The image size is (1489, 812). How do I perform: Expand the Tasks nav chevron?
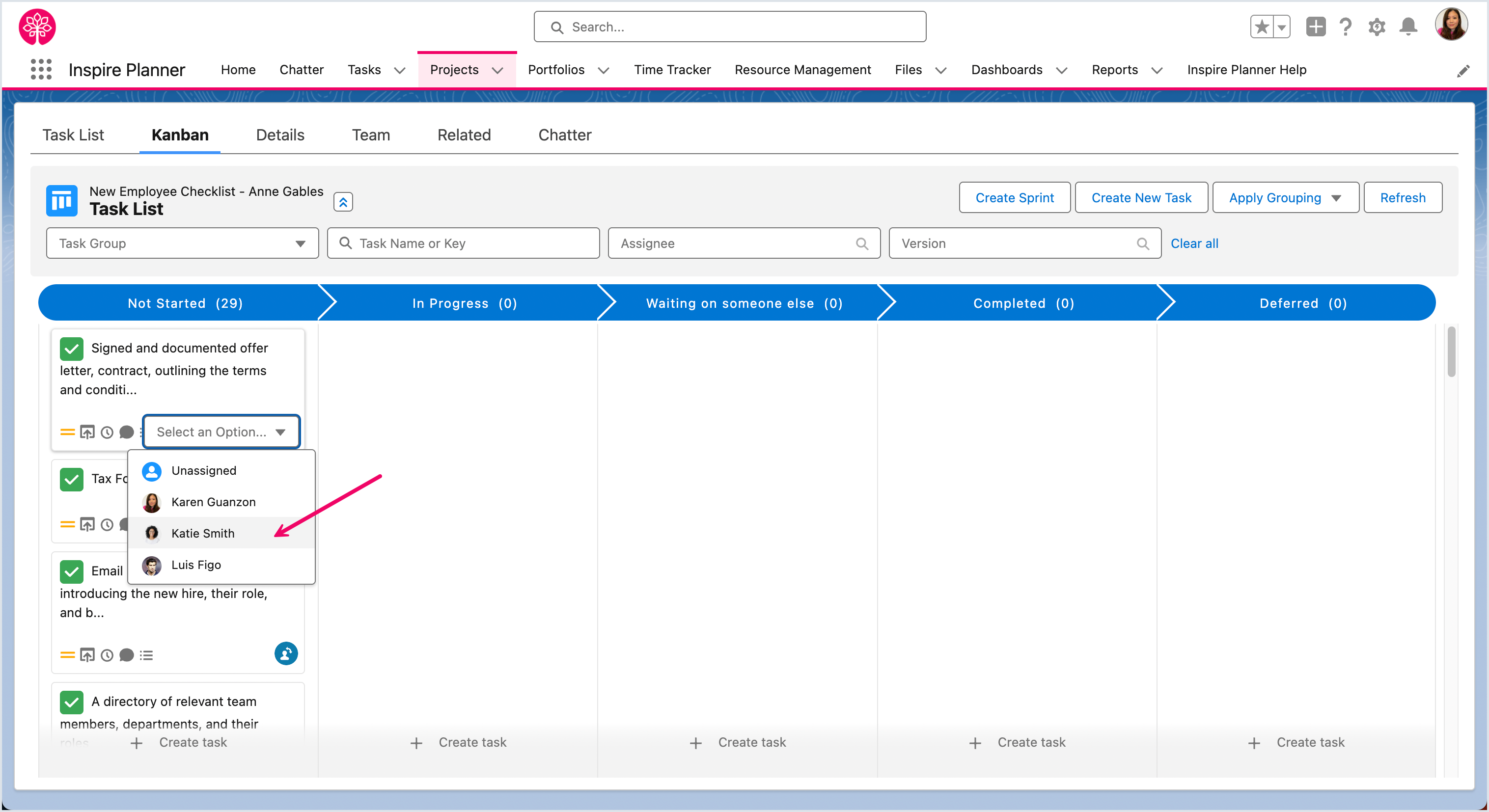pos(399,71)
